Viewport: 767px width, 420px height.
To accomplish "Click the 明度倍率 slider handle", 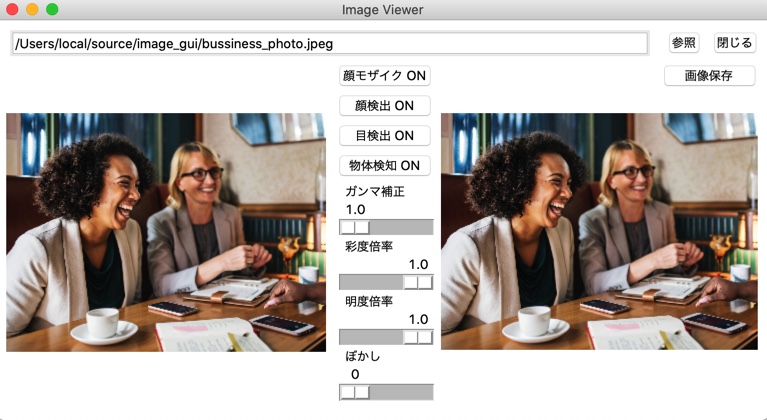I will tap(418, 337).
